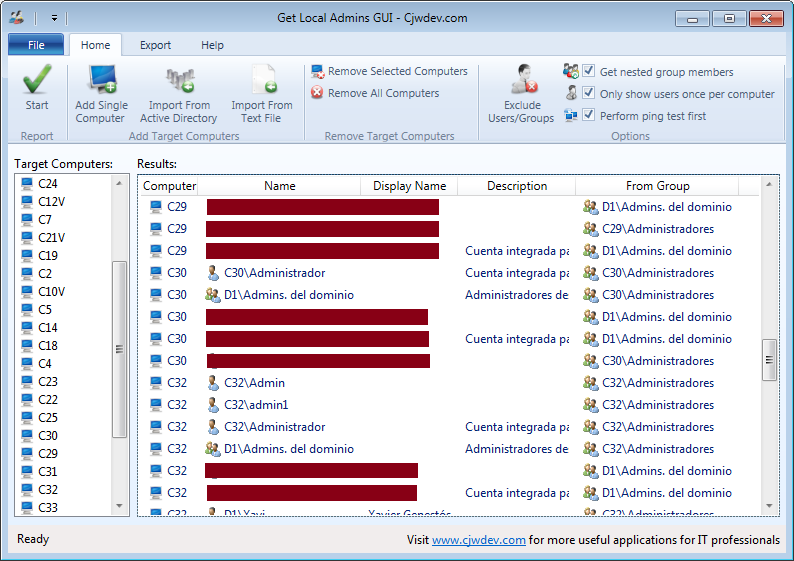The width and height of the screenshot is (794, 561).
Task: Select C22 in Target Computers list
Action: click(48, 399)
